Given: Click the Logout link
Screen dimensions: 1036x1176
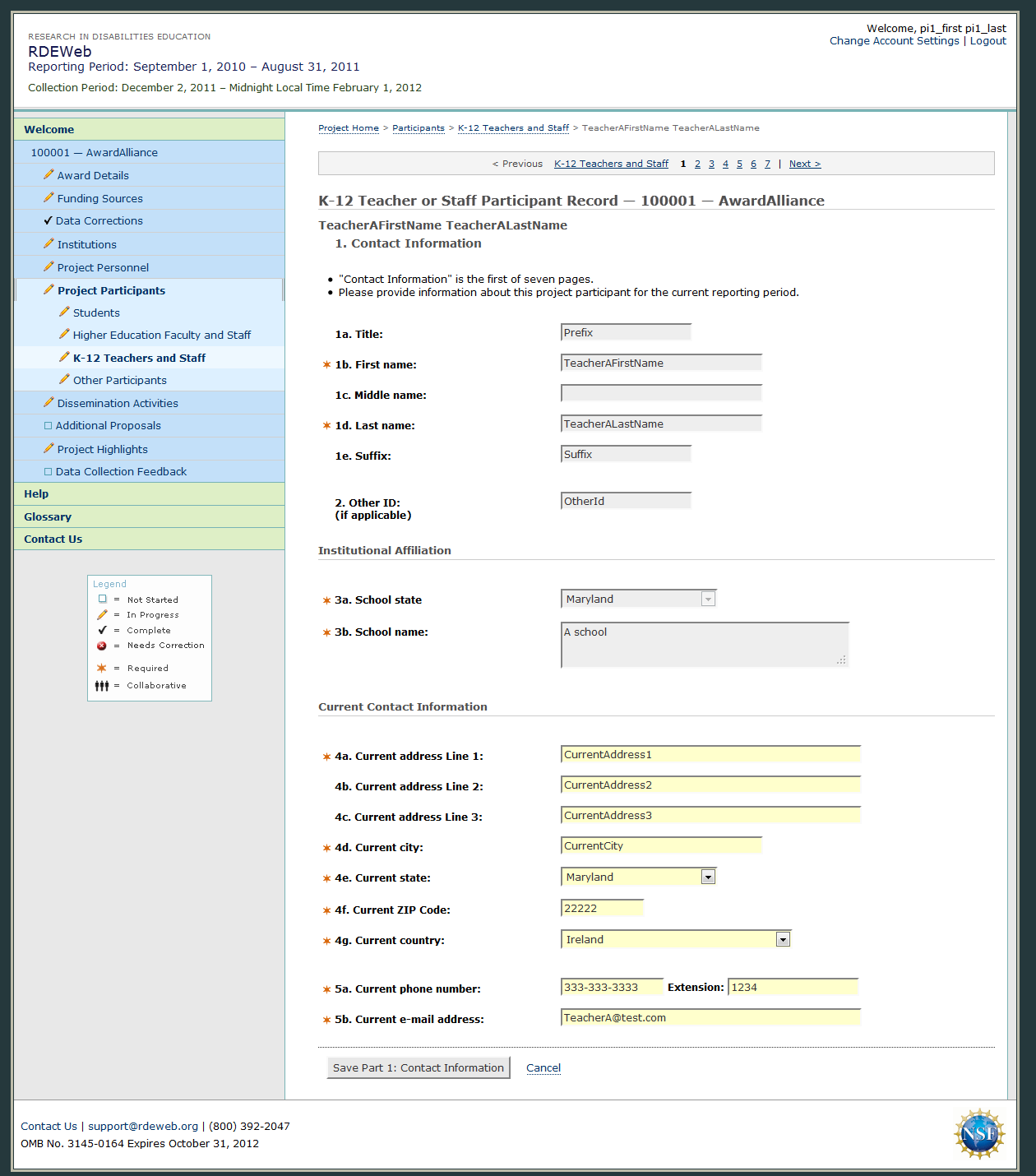Looking at the screenshot, I should click(987, 40).
